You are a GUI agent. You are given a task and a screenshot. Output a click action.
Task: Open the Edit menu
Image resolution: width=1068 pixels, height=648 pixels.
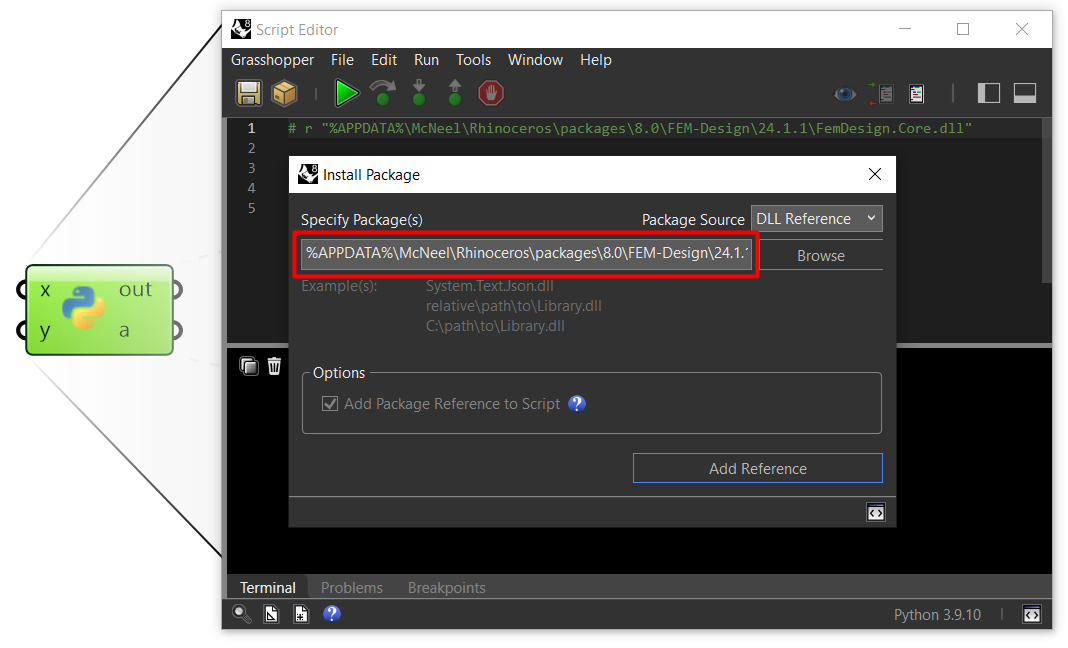pyautogui.click(x=384, y=60)
